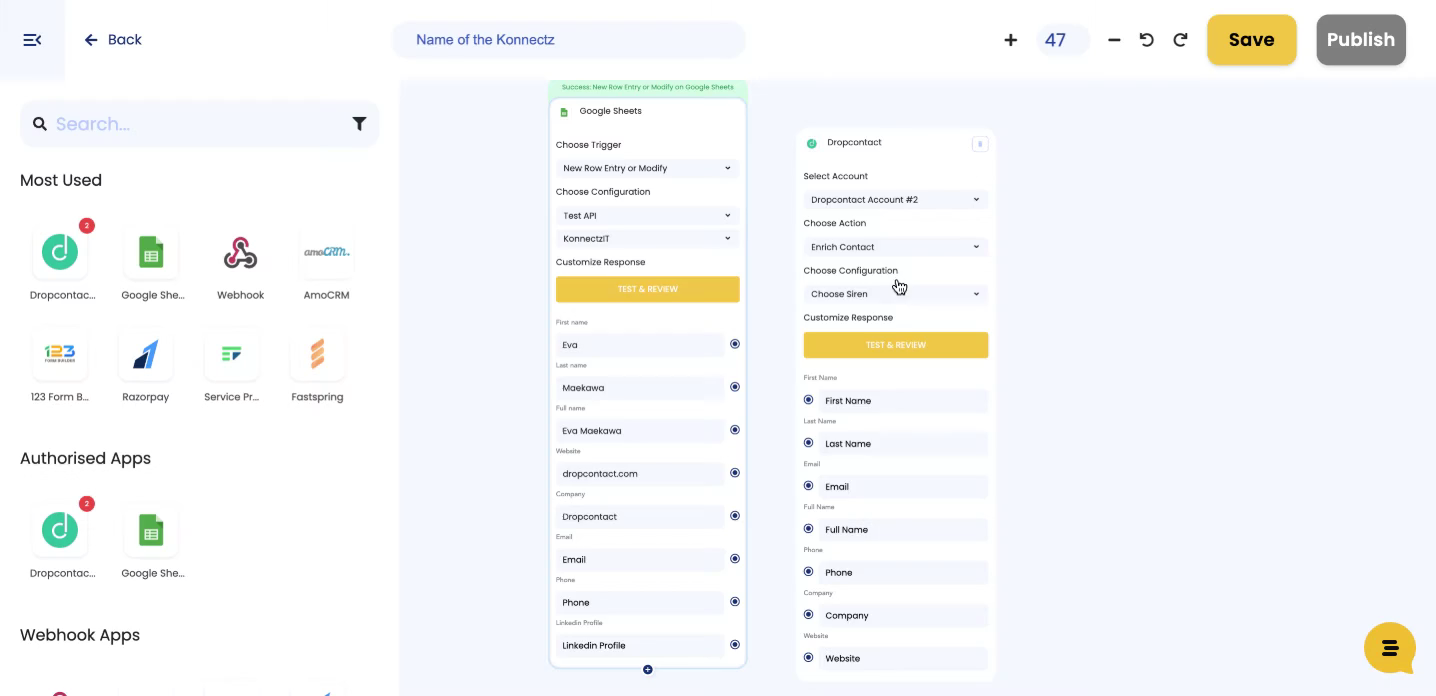Zoom out with the minus icon
The image size is (1436, 696).
pyautogui.click(x=1114, y=40)
